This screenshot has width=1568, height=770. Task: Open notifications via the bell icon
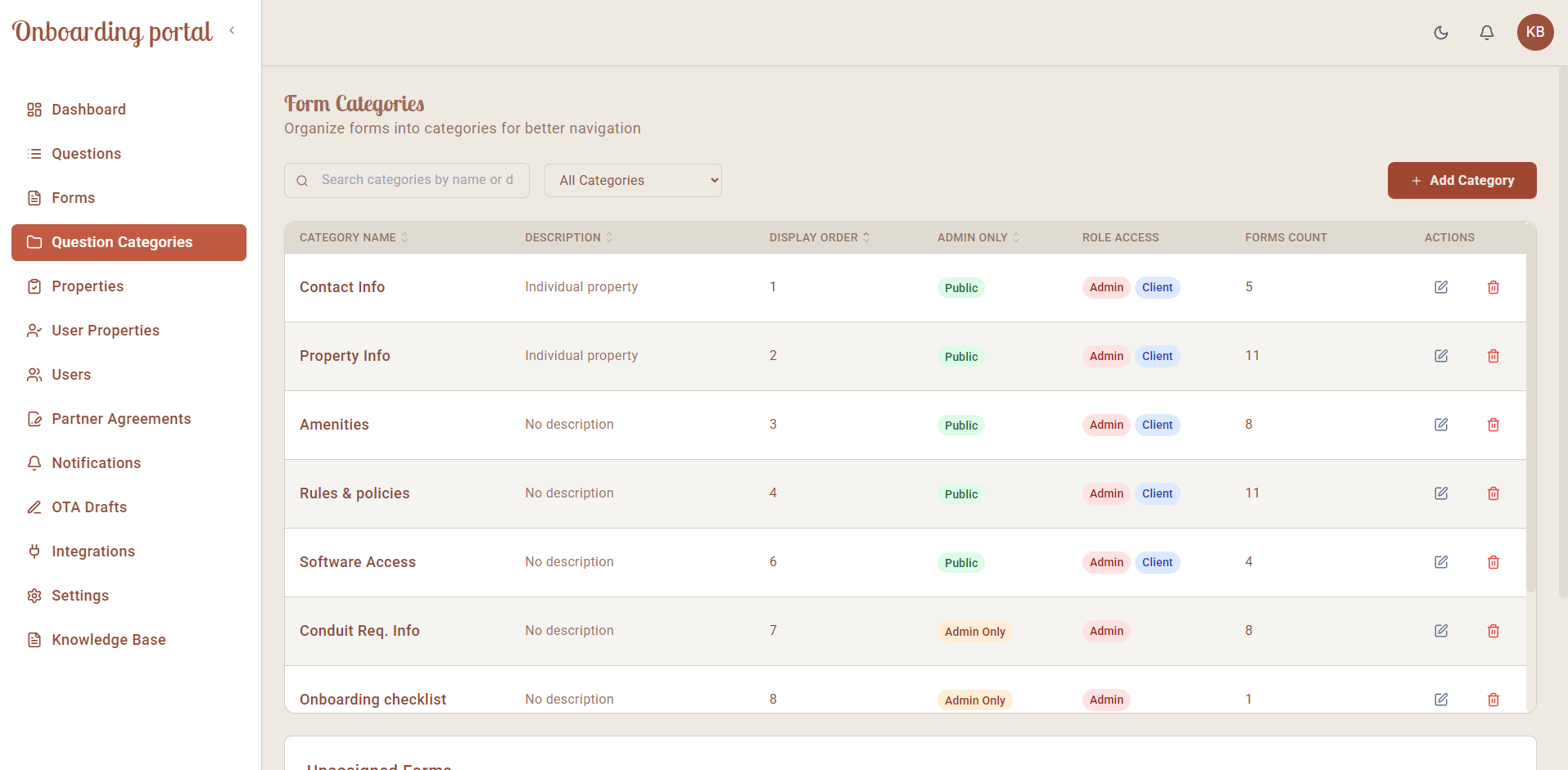1487,33
